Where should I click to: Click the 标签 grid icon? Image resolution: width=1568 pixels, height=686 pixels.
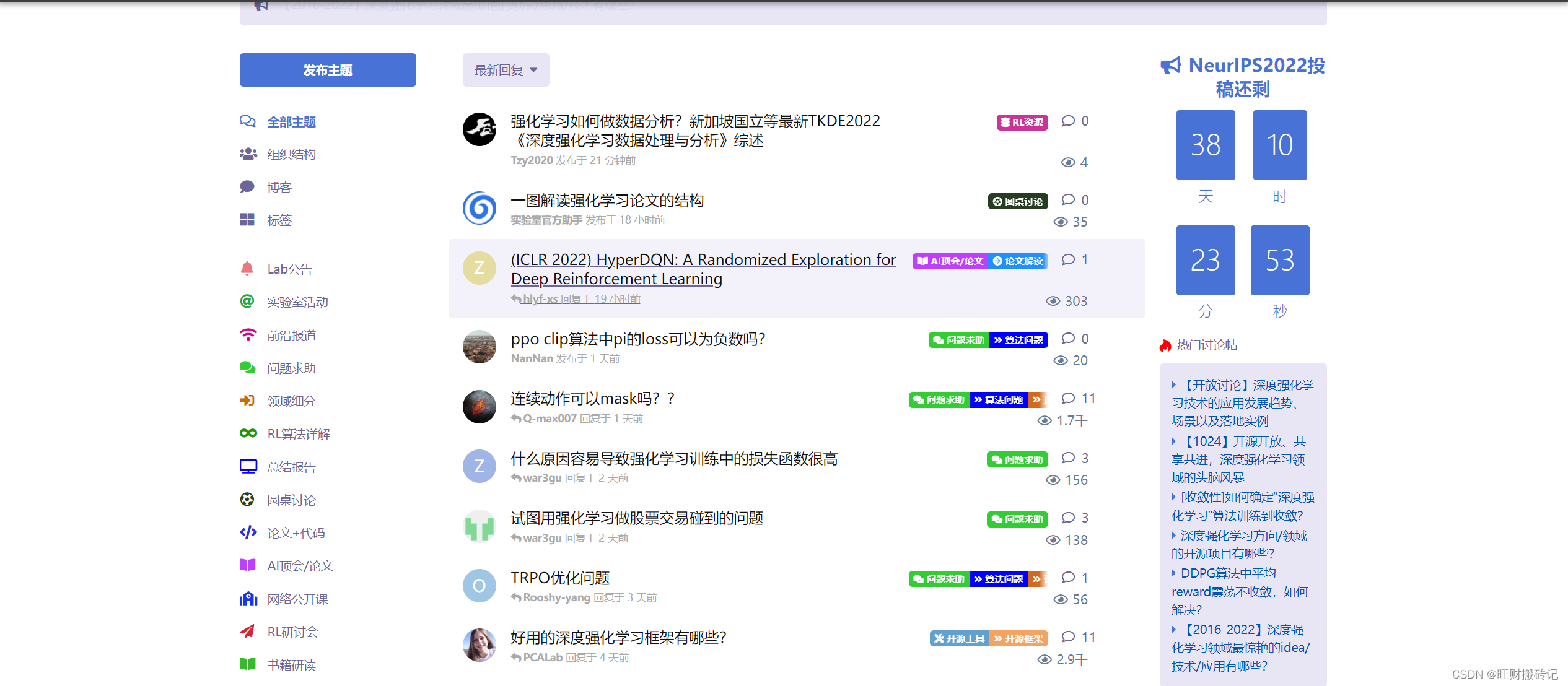pos(247,220)
